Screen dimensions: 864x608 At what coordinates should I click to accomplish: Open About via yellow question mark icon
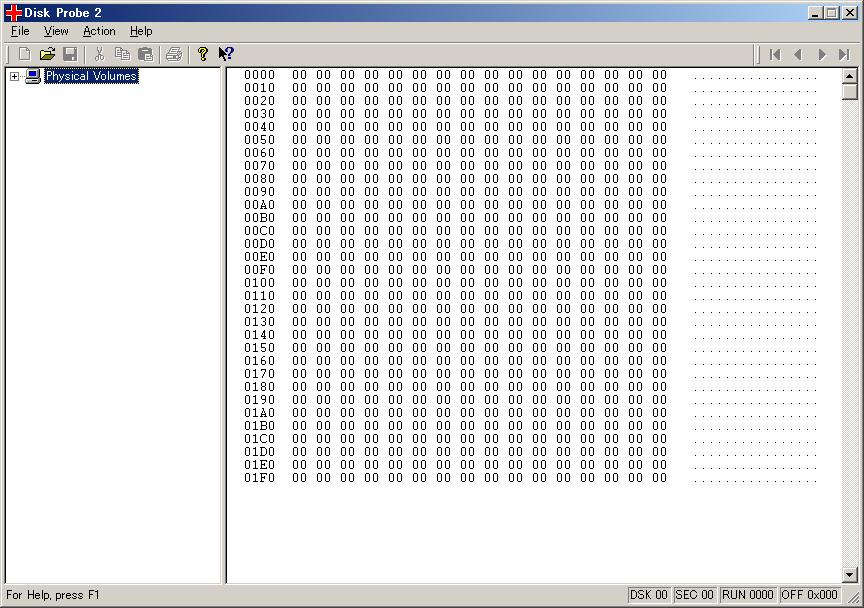point(202,54)
